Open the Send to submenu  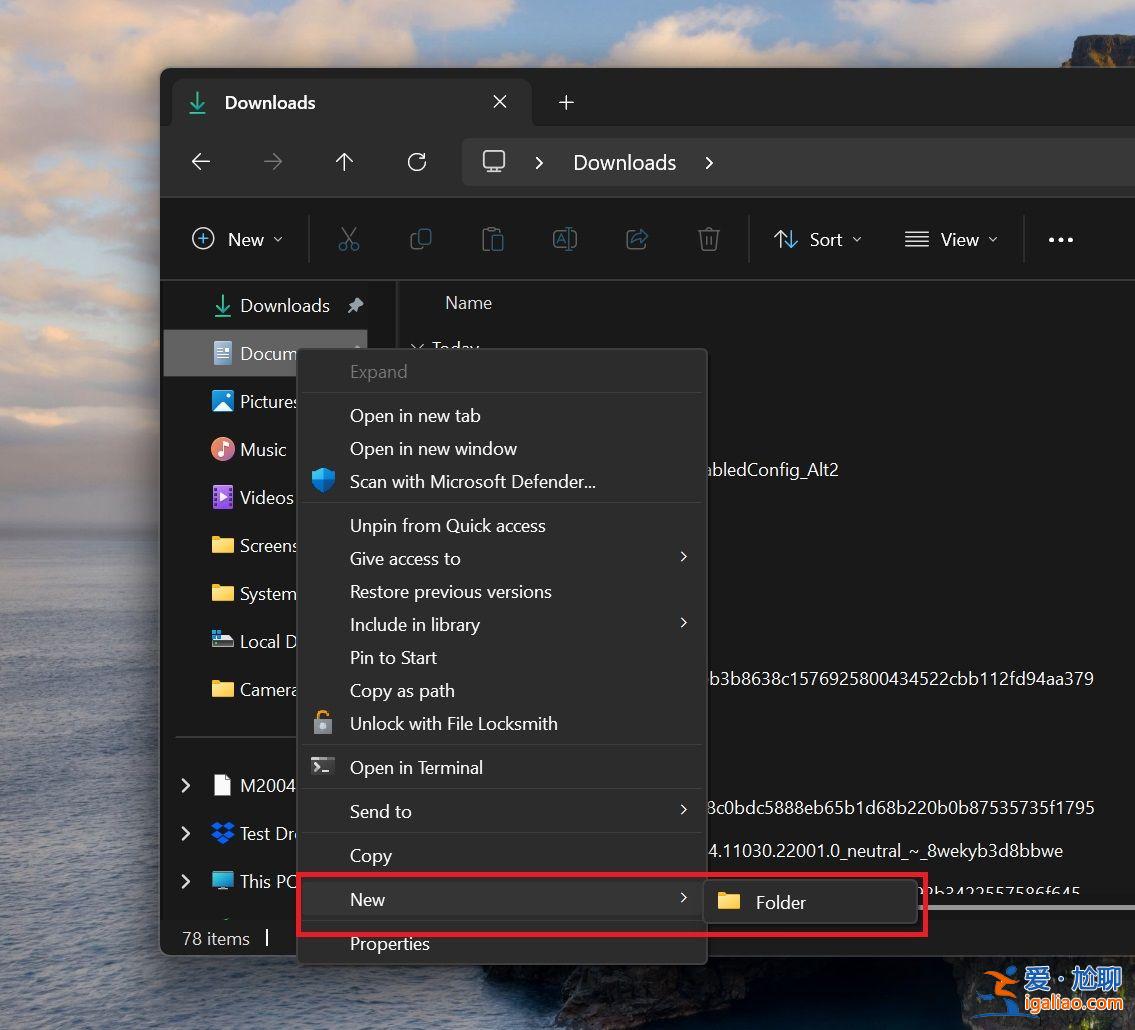pos(380,811)
